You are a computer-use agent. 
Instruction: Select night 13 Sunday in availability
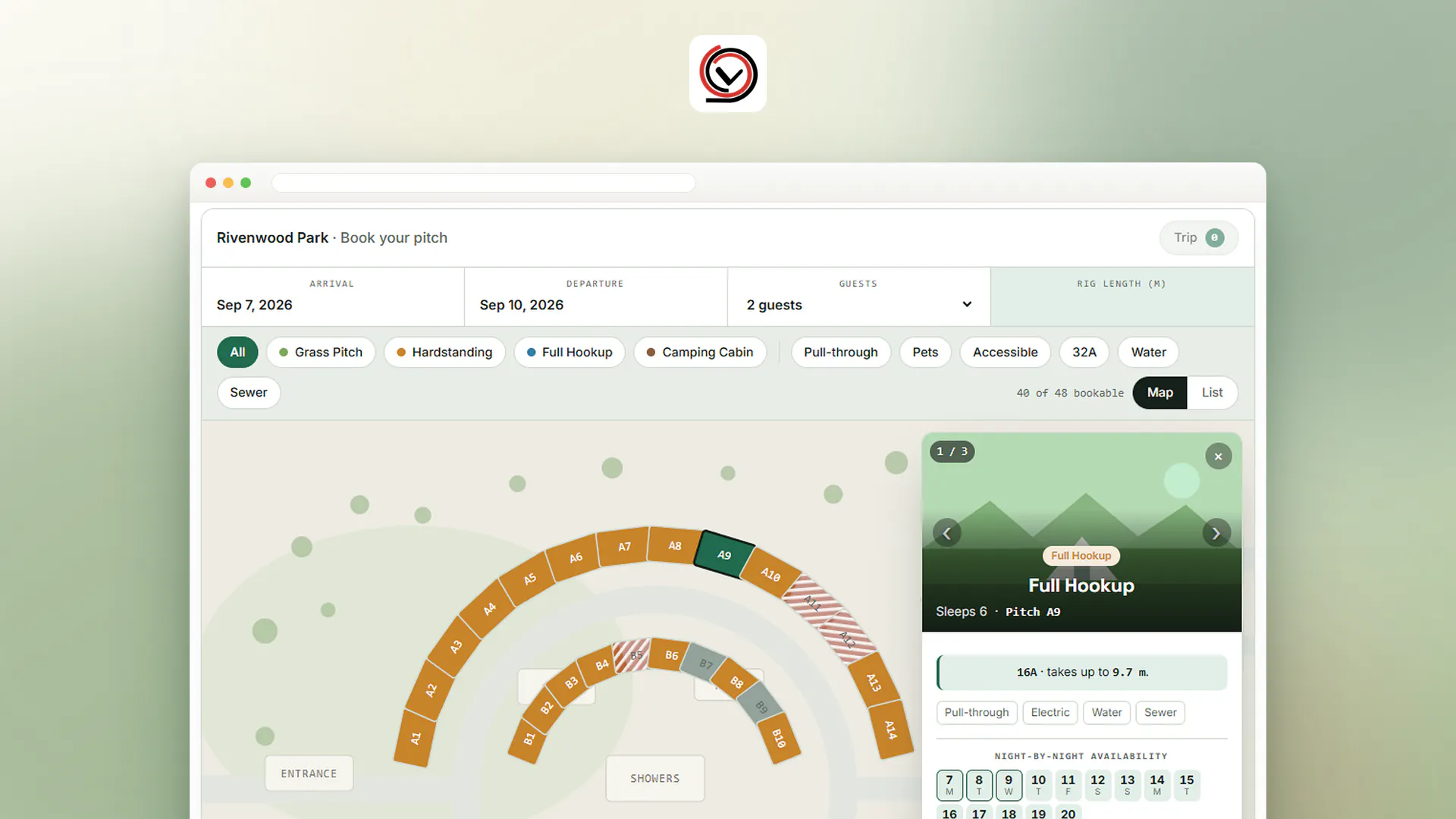click(1128, 785)
